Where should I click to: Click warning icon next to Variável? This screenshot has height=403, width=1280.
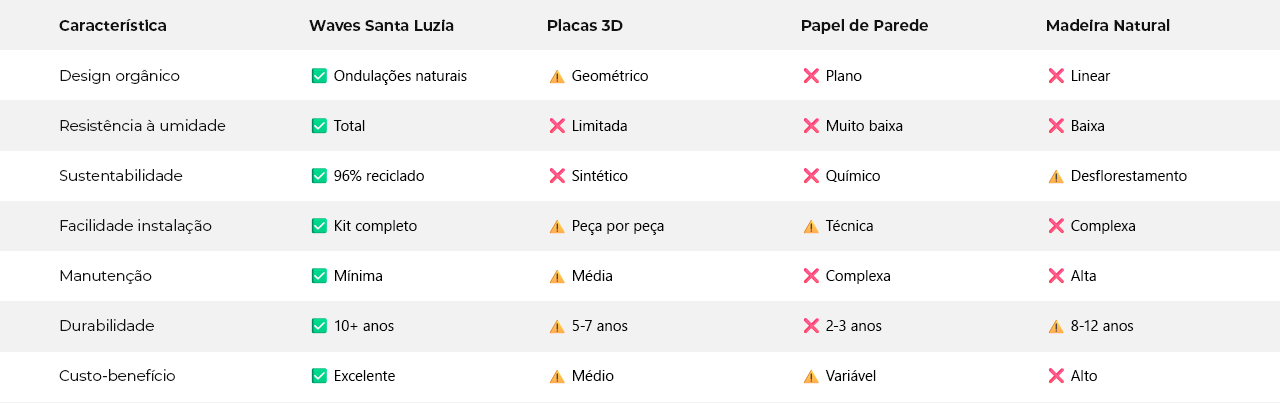pyautogui.click(x=811, y=376)
